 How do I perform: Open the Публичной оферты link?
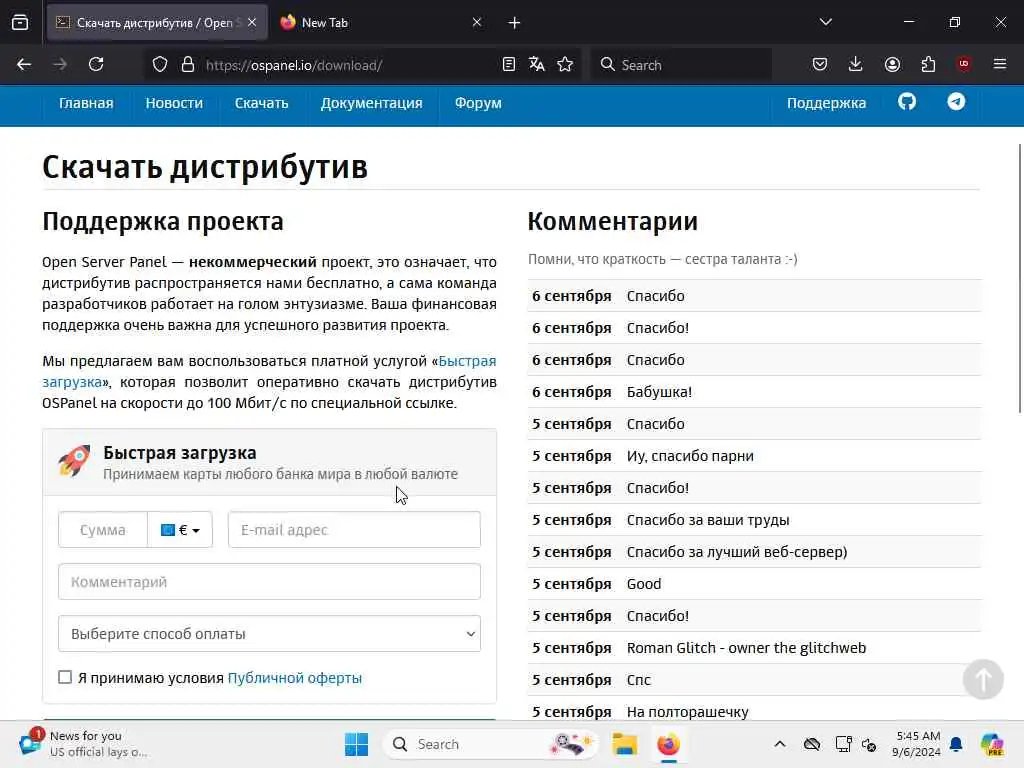tap(295, 678)
